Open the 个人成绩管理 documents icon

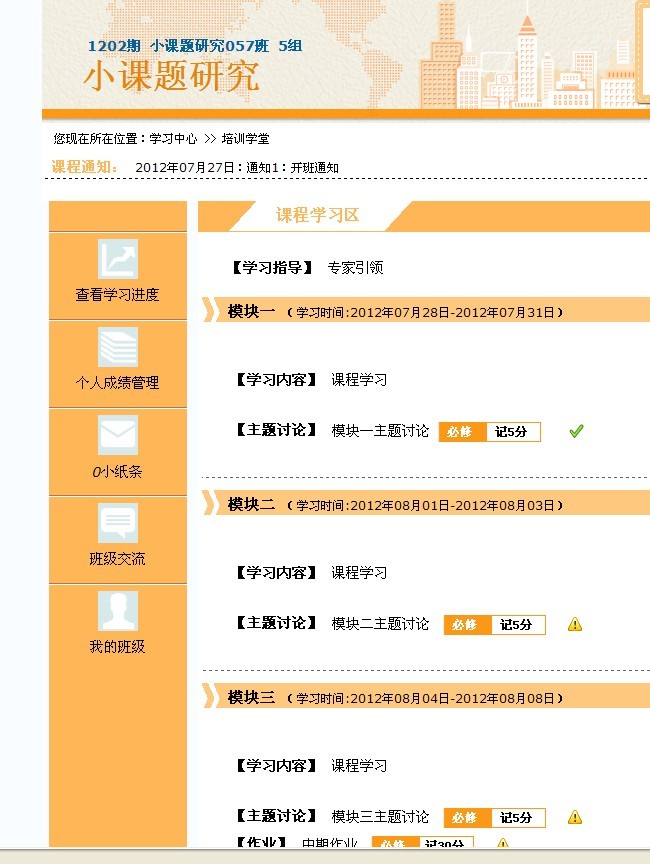pos(118,347)
